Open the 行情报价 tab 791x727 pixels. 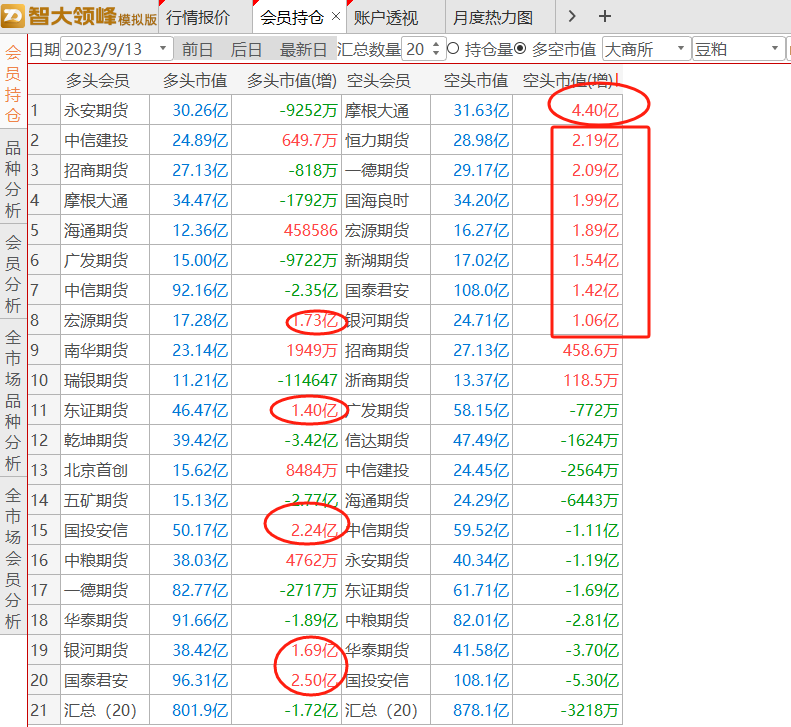[x=198, y=18]
